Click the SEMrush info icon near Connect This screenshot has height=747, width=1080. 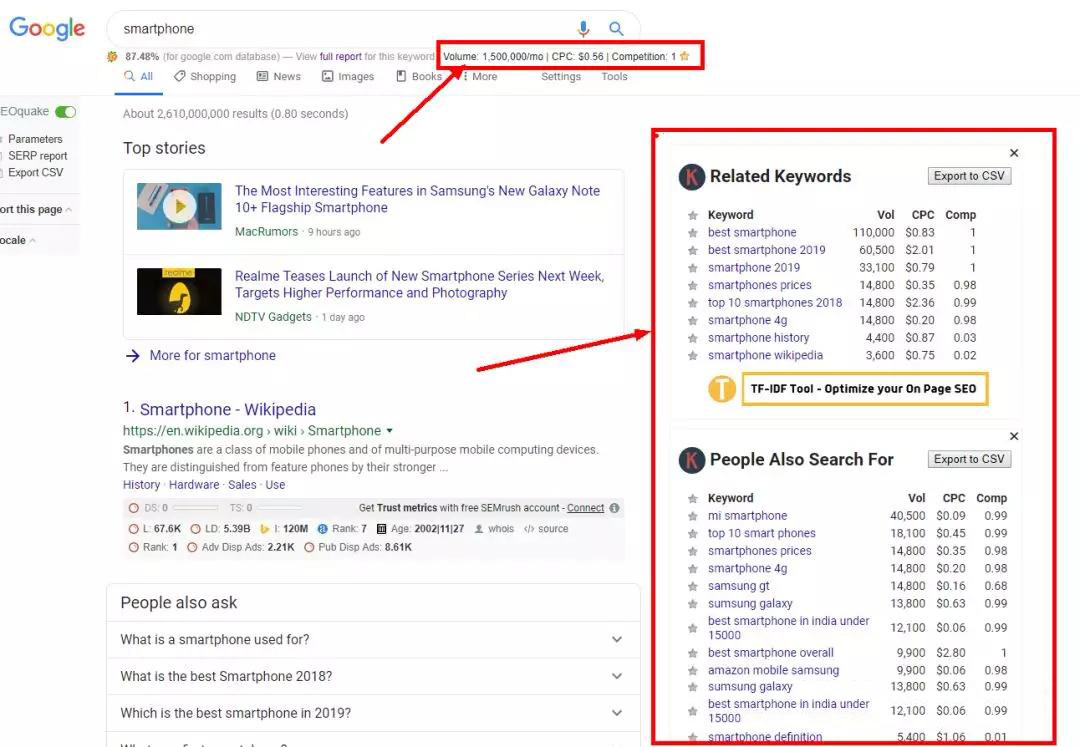point(614,507)
